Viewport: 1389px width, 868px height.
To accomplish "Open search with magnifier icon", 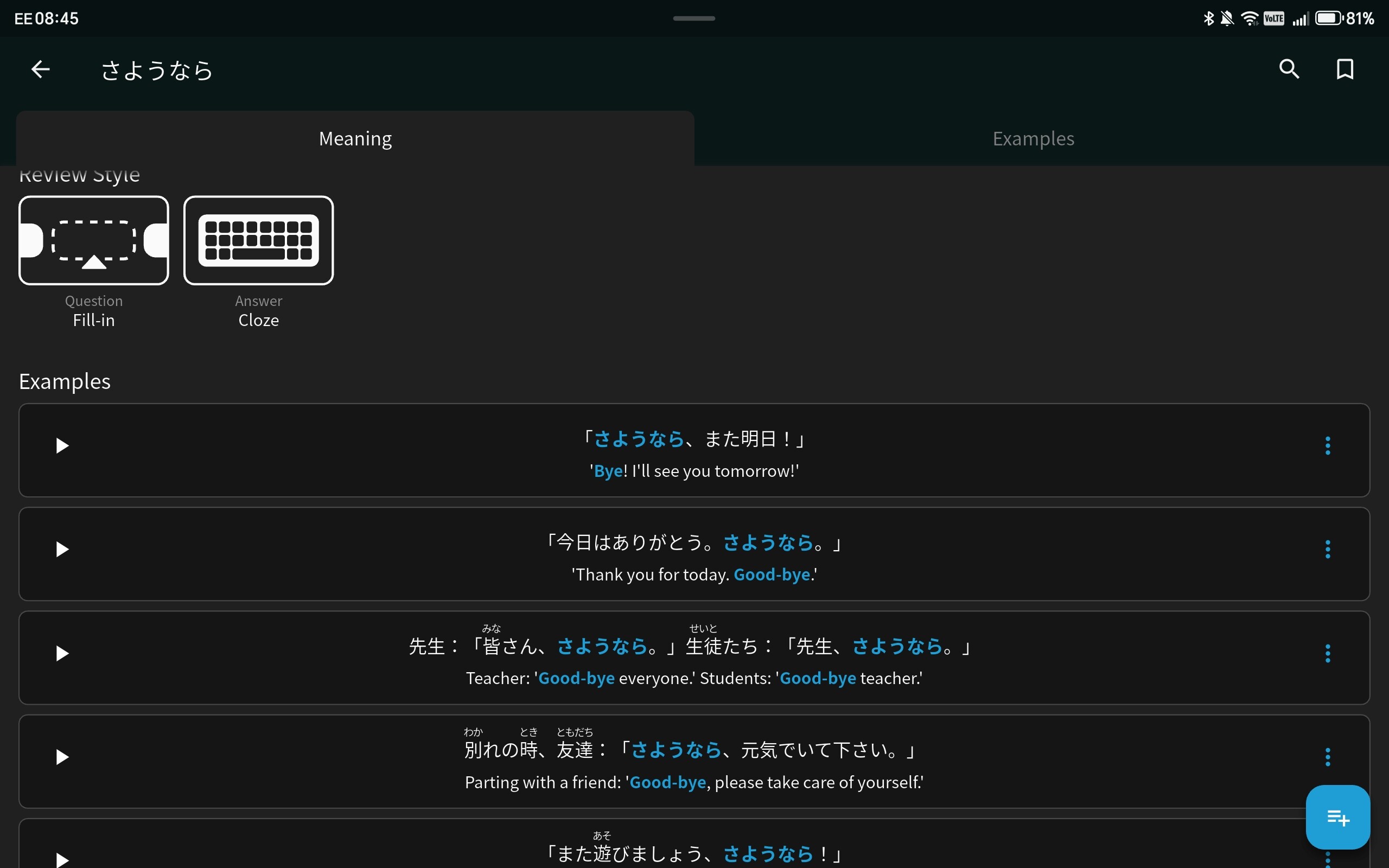I will point(1289,69).
